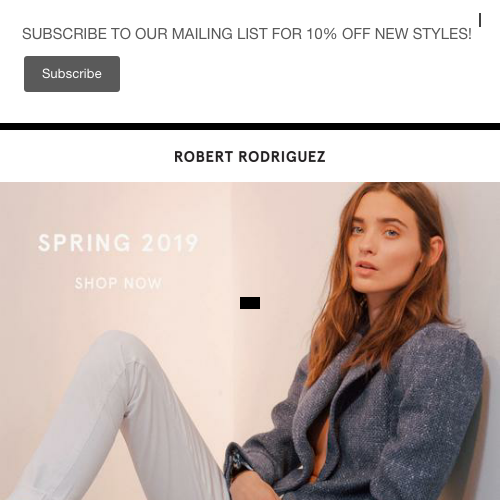Click the model's face in the hero photo
This screenshot has height=500, width=500.
tap(380, 243)
